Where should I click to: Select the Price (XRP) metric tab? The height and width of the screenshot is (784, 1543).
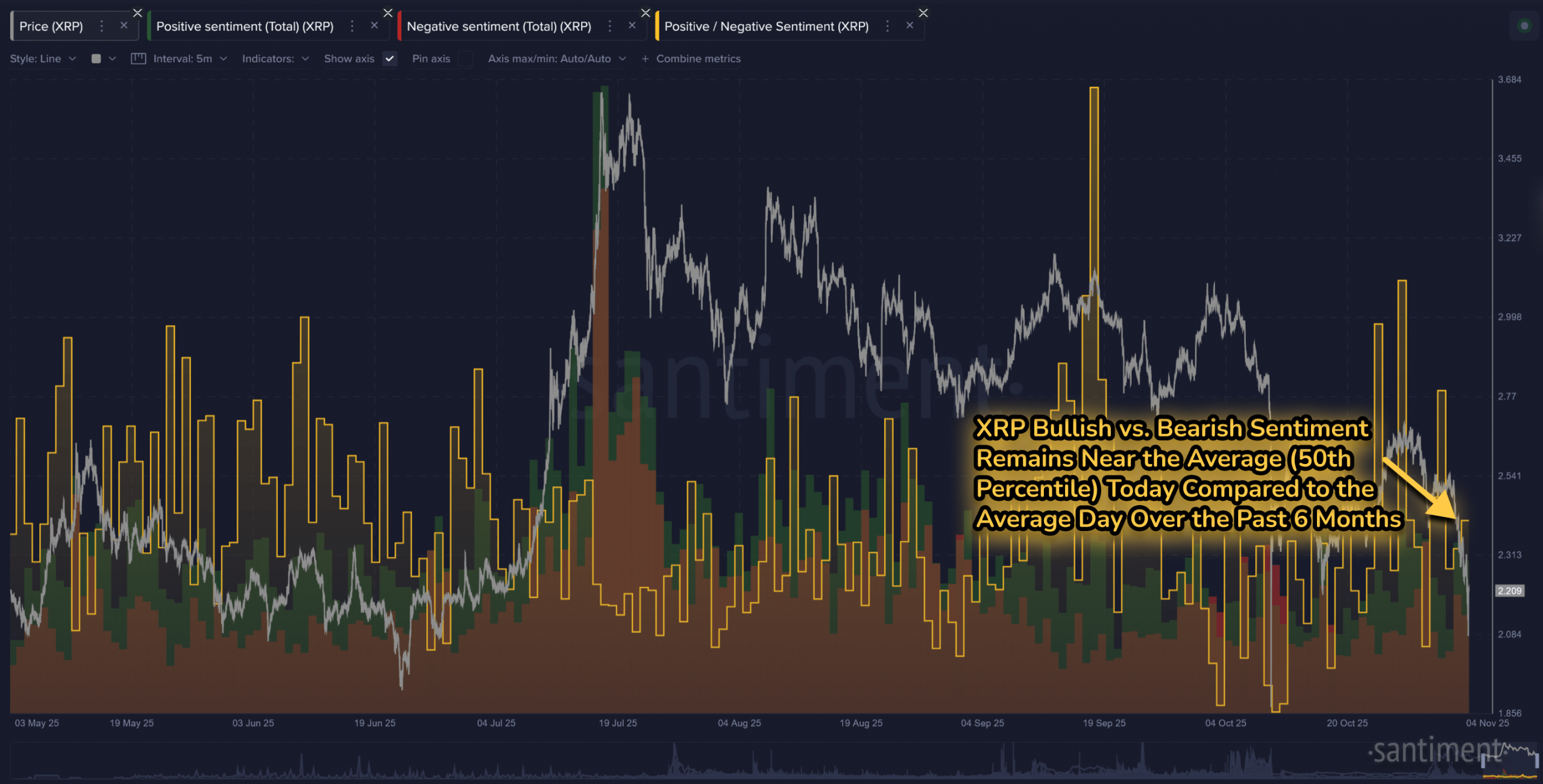click(51, 26)
